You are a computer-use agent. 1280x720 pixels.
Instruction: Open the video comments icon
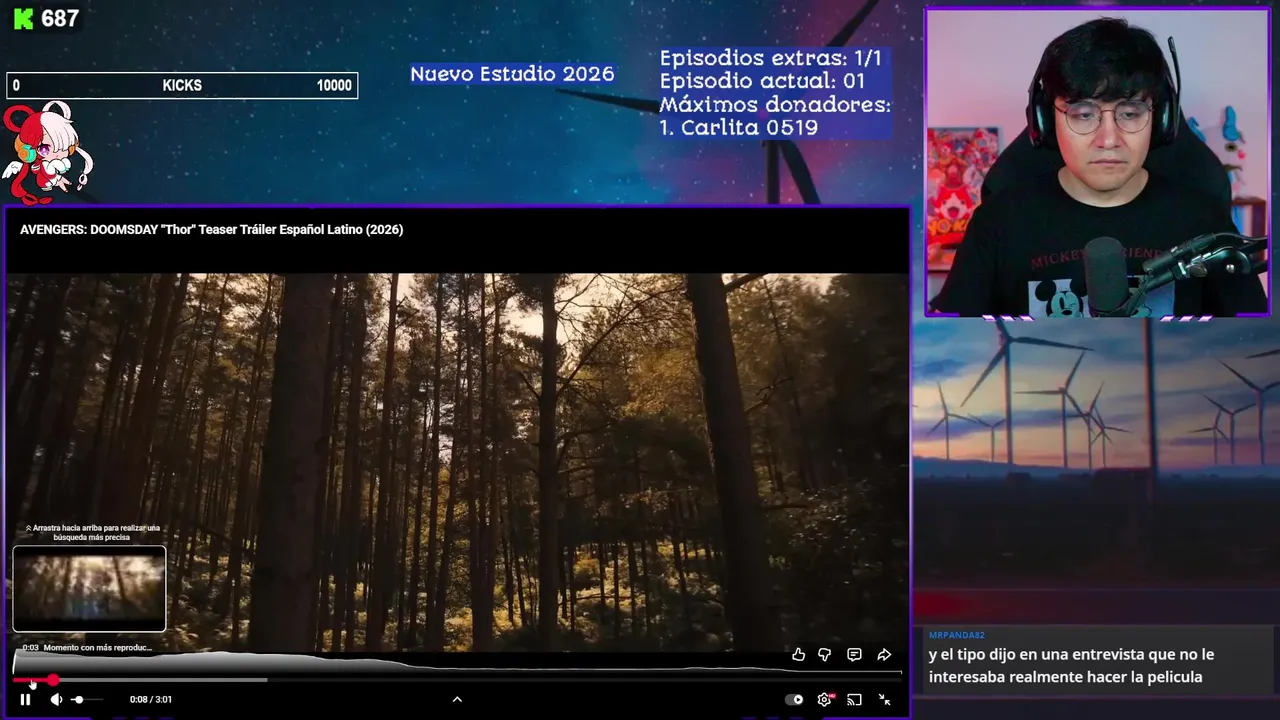click(x=854, y=654)
